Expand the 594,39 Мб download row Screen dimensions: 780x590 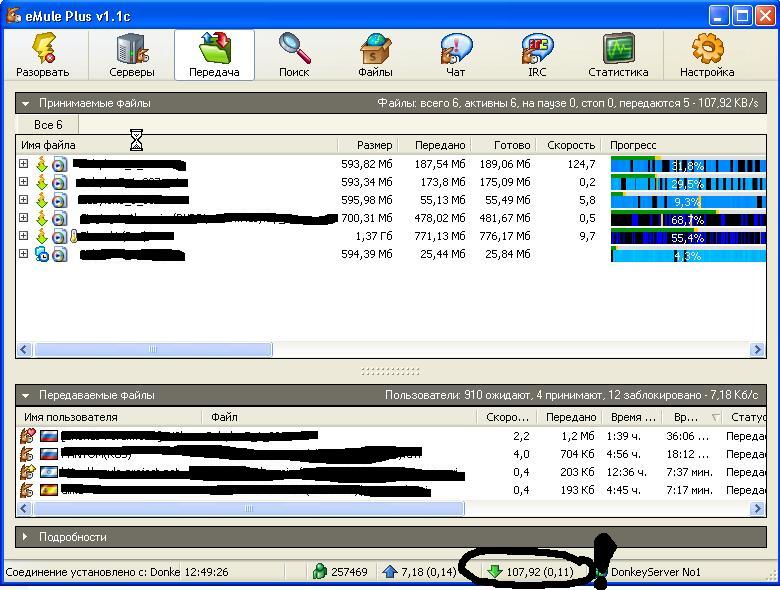pyautogui.click(x=23, y=254)
